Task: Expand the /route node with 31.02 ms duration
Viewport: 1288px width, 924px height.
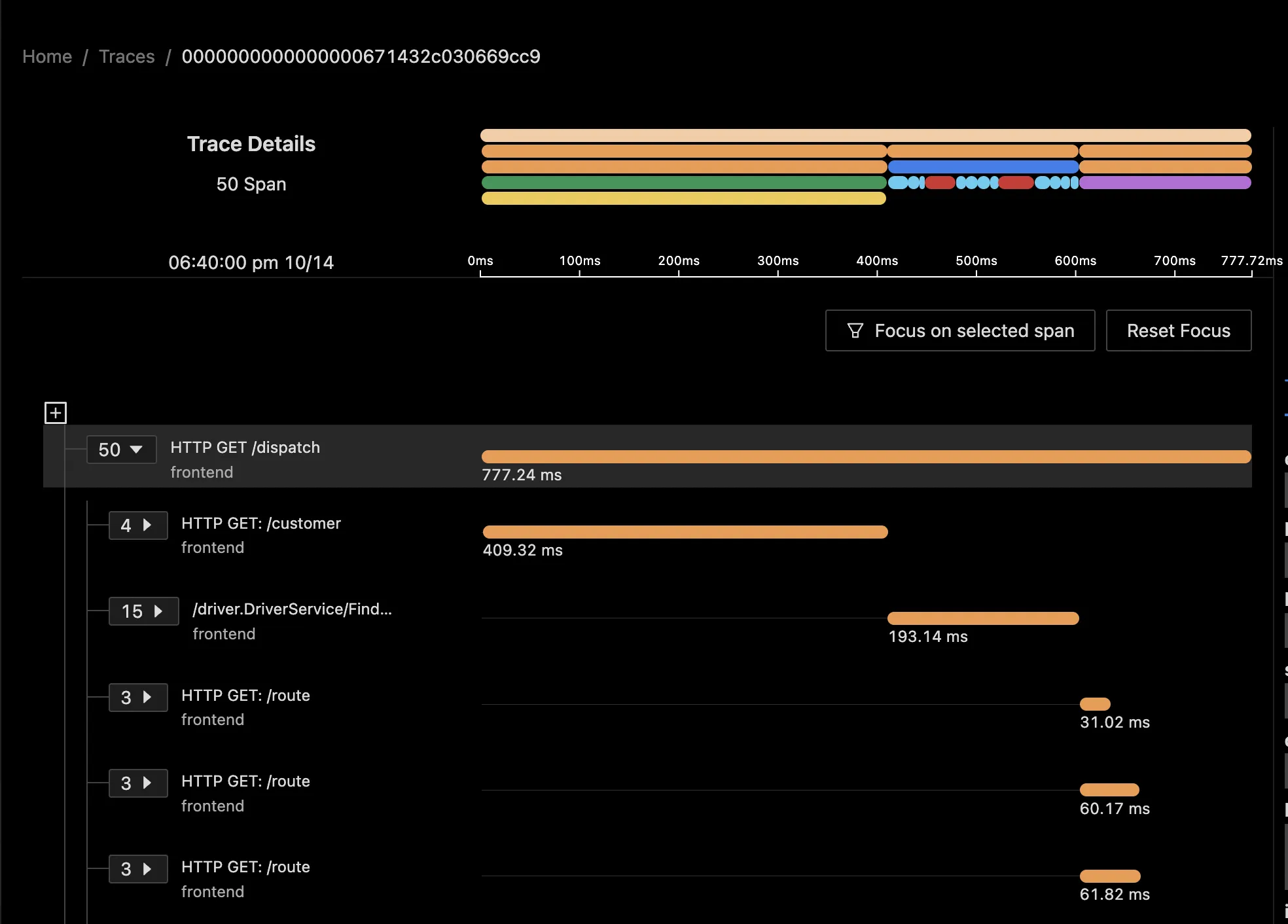Action: pyautogui.click(x=138, y=698)
